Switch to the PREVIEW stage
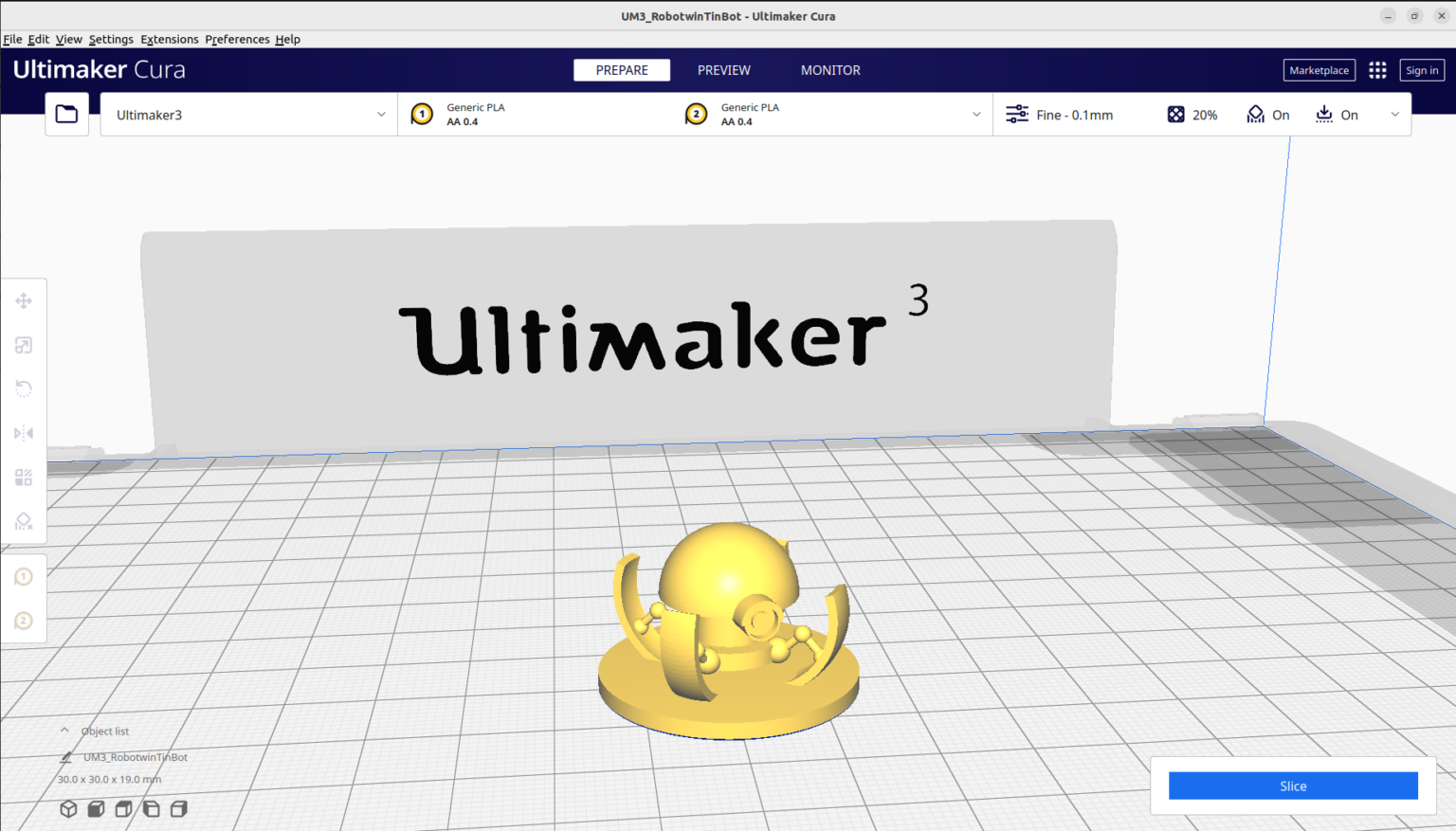This screenshot has height=831, width=1456. (724, 70)
